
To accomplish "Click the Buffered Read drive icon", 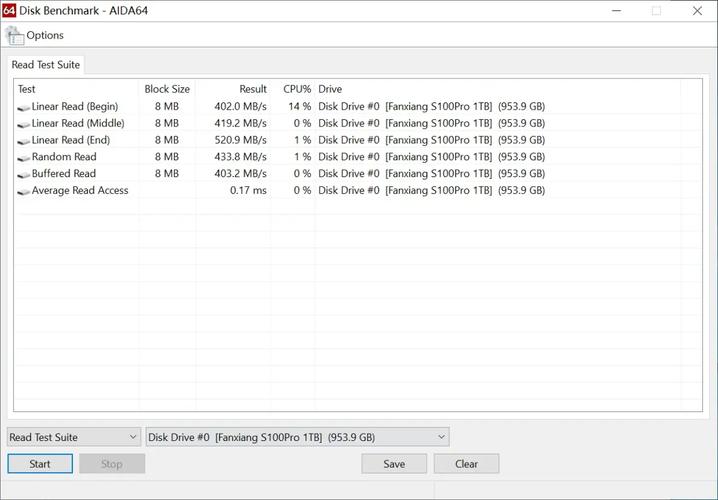I will click(23, 174).
